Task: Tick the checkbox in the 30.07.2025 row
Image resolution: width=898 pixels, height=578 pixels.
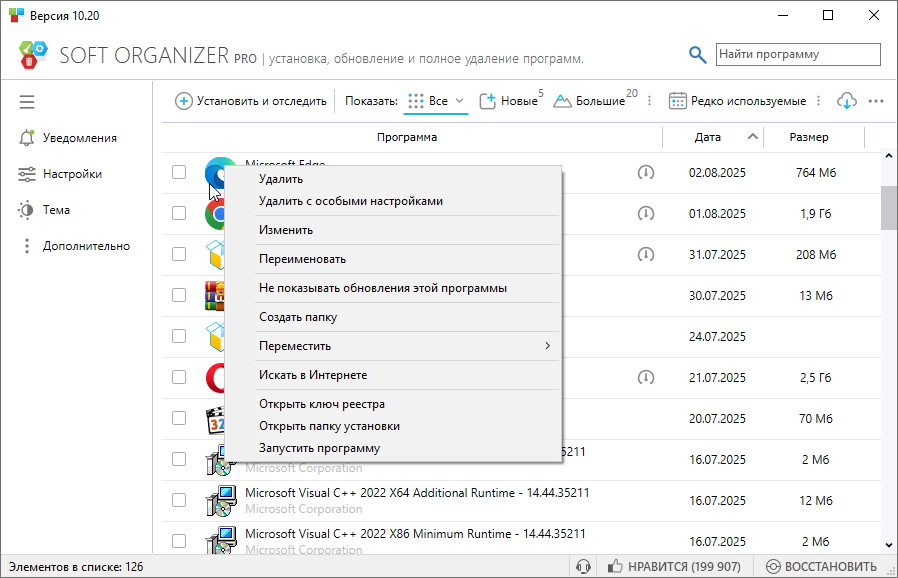Action: pos(179,295)
